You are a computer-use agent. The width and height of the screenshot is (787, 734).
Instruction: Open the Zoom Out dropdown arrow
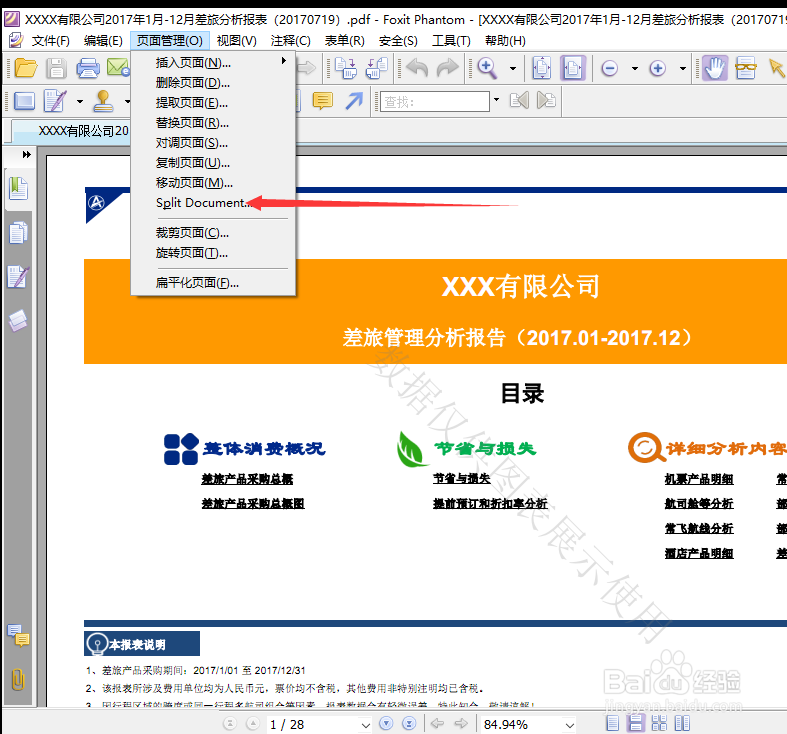point(634,68)
